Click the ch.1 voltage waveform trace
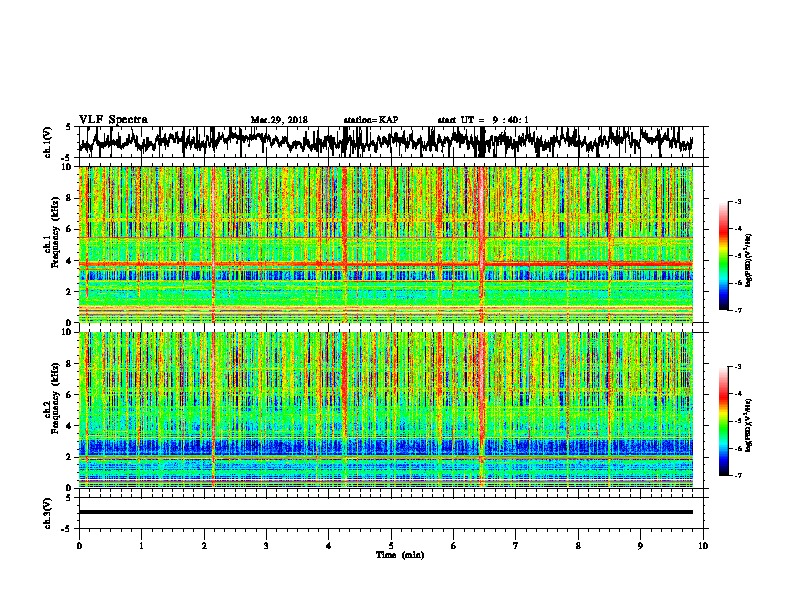The image size is (792, 612). pyautogui.click(x=385, y=142)
